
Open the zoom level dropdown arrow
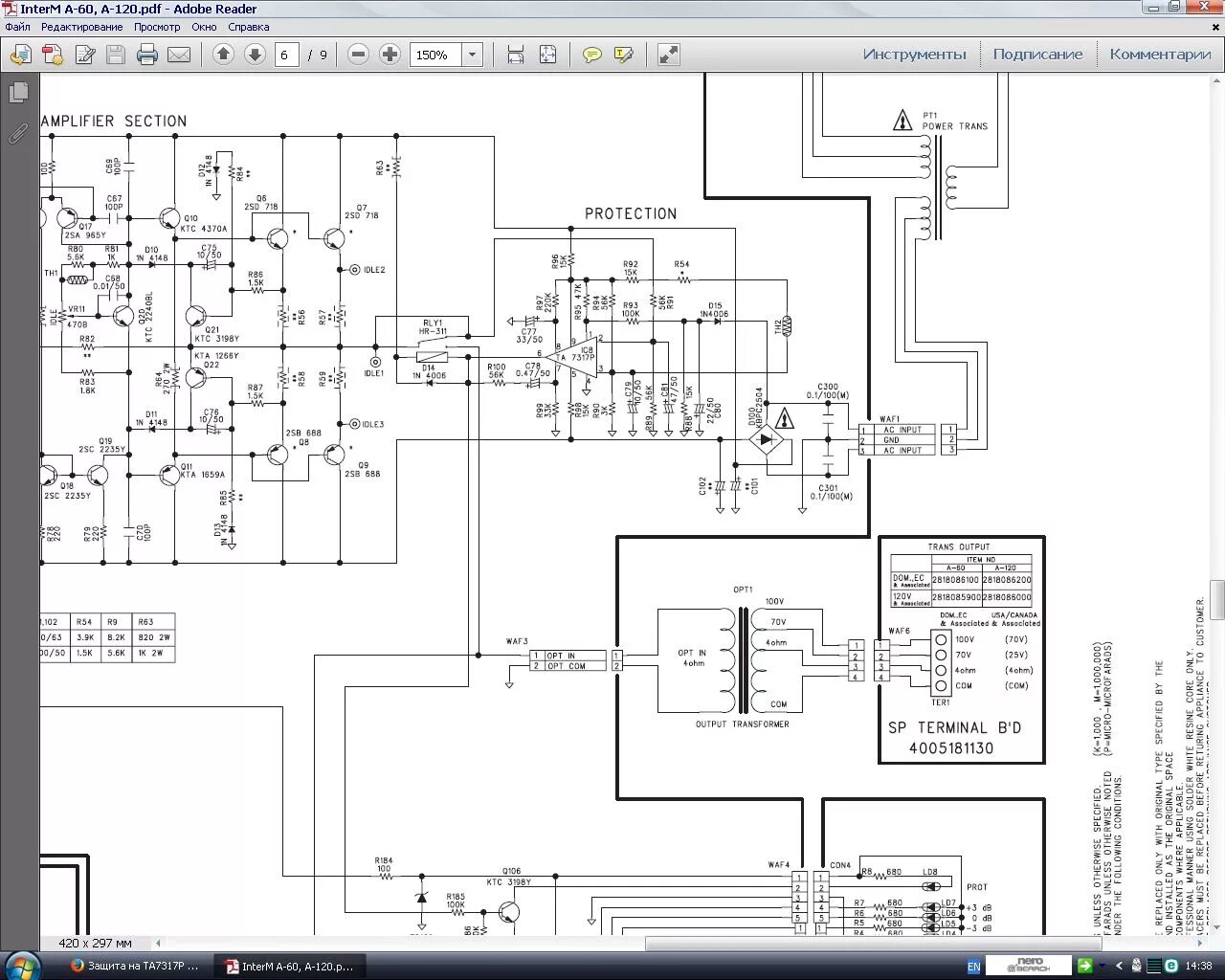tap(472, 55)
